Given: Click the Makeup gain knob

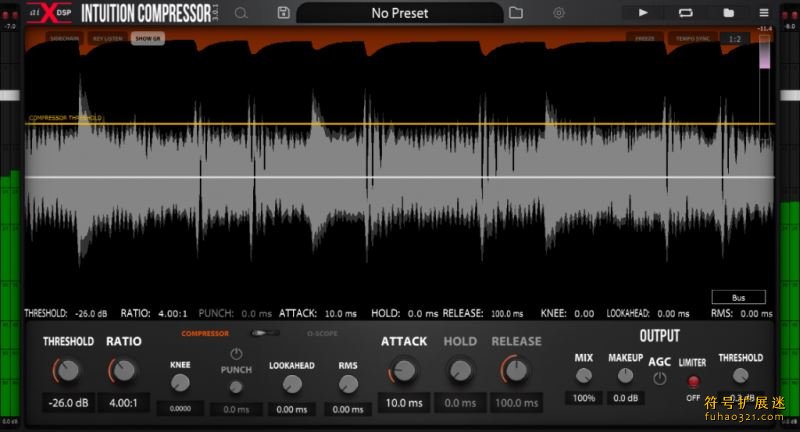Looking at the screenshot, I should pos(626,376).
